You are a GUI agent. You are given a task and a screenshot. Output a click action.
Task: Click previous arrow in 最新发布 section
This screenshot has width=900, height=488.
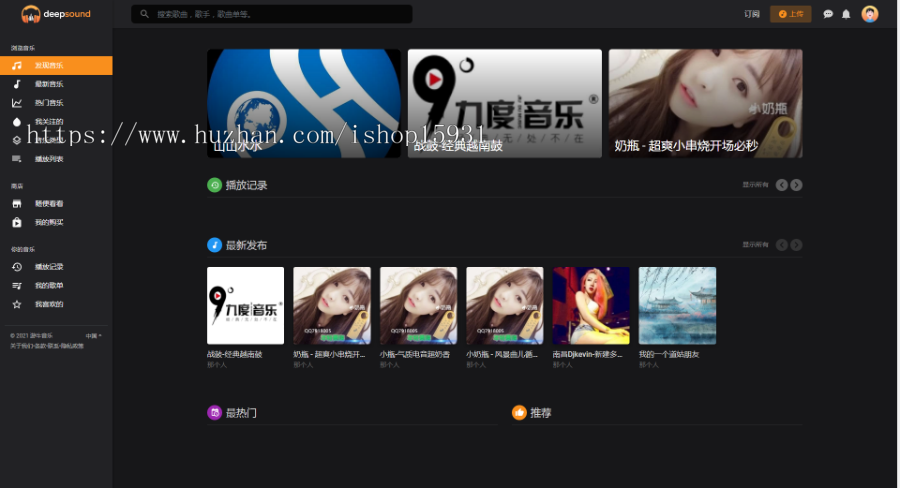point(781,245)
